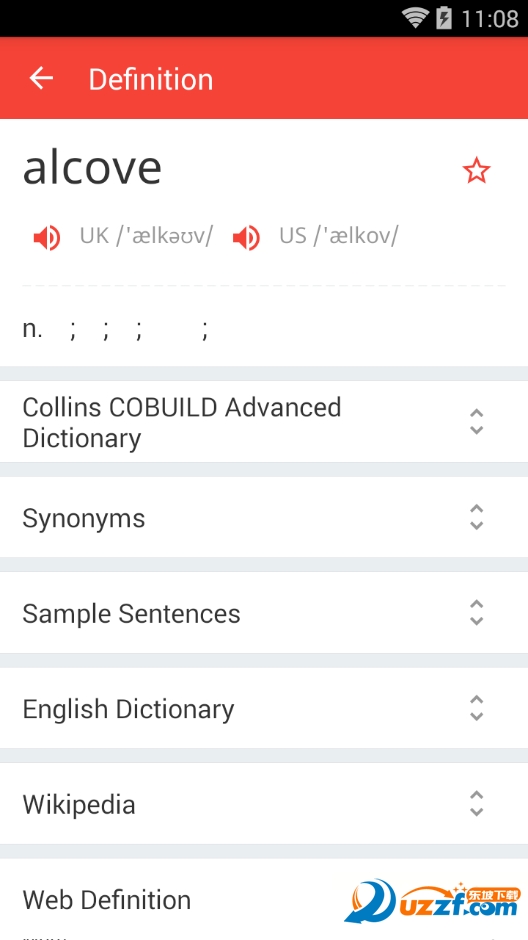Tap Collins COBUILD Advanced Dictionary title

182,423
